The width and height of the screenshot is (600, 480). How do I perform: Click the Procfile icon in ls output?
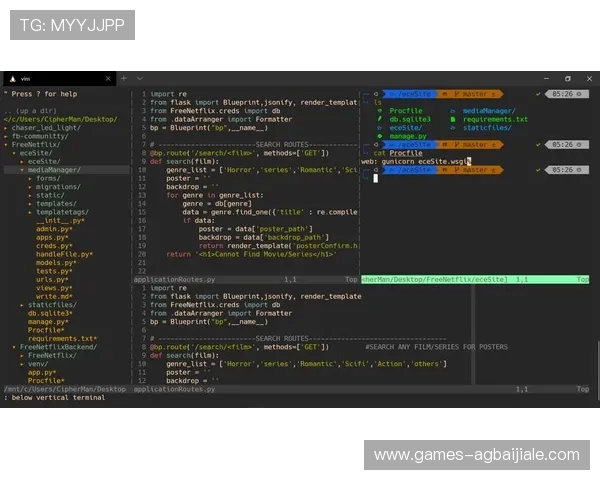pyautogui.click(x=380, y=111)
